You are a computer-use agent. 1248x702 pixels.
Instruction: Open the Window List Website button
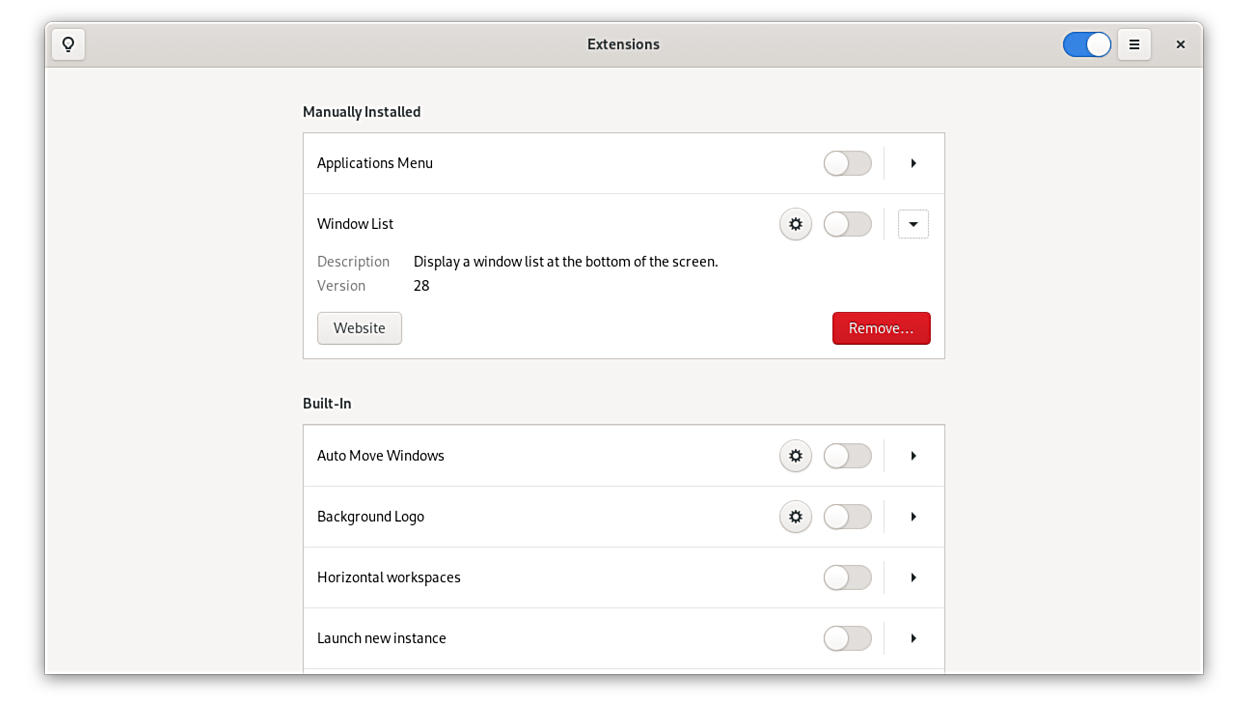[359, 328]
